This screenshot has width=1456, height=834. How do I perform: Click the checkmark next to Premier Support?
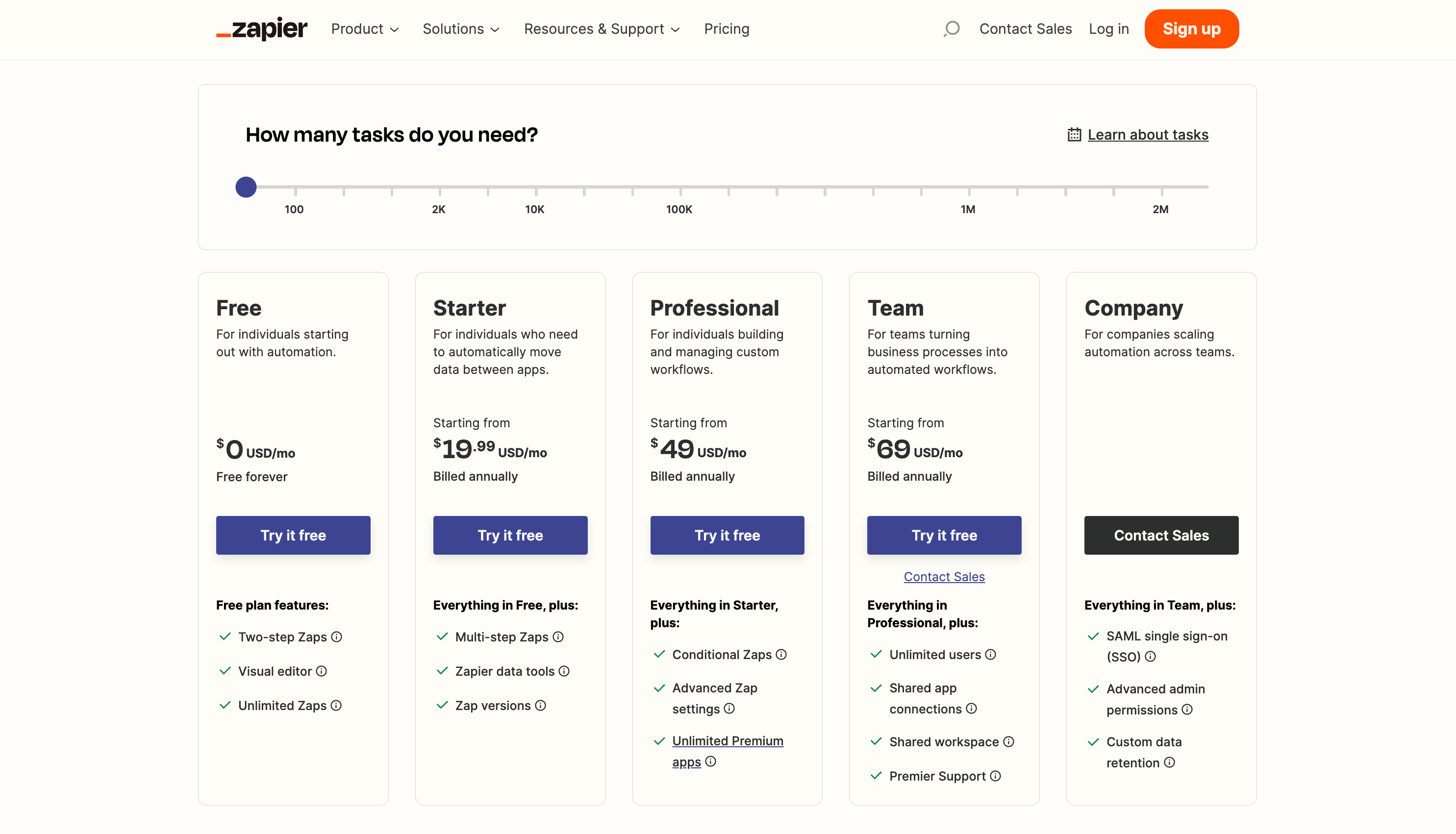tap(875, 775)
